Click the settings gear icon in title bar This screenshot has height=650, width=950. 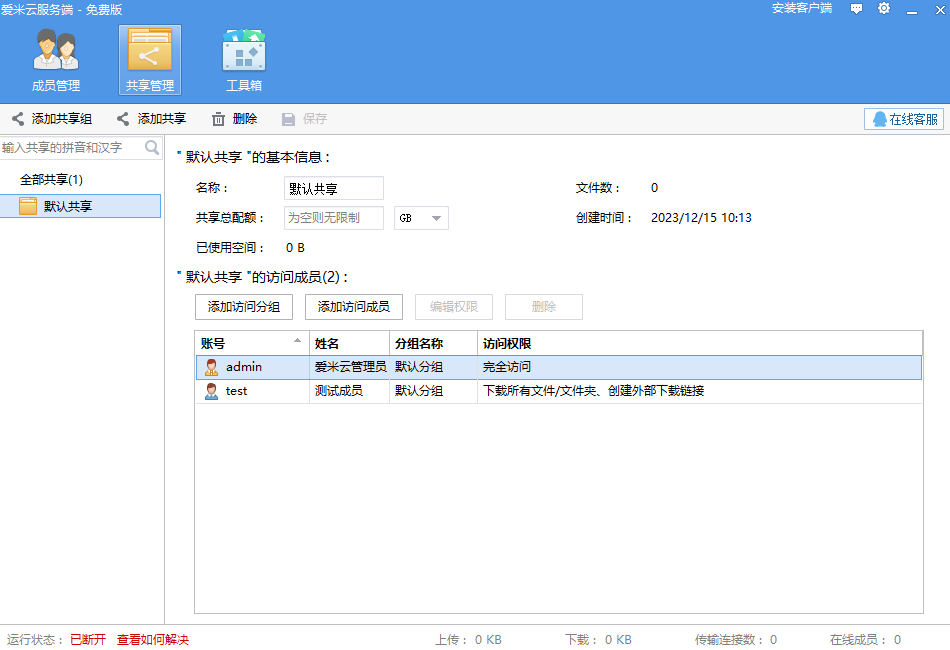click(884, 9)
